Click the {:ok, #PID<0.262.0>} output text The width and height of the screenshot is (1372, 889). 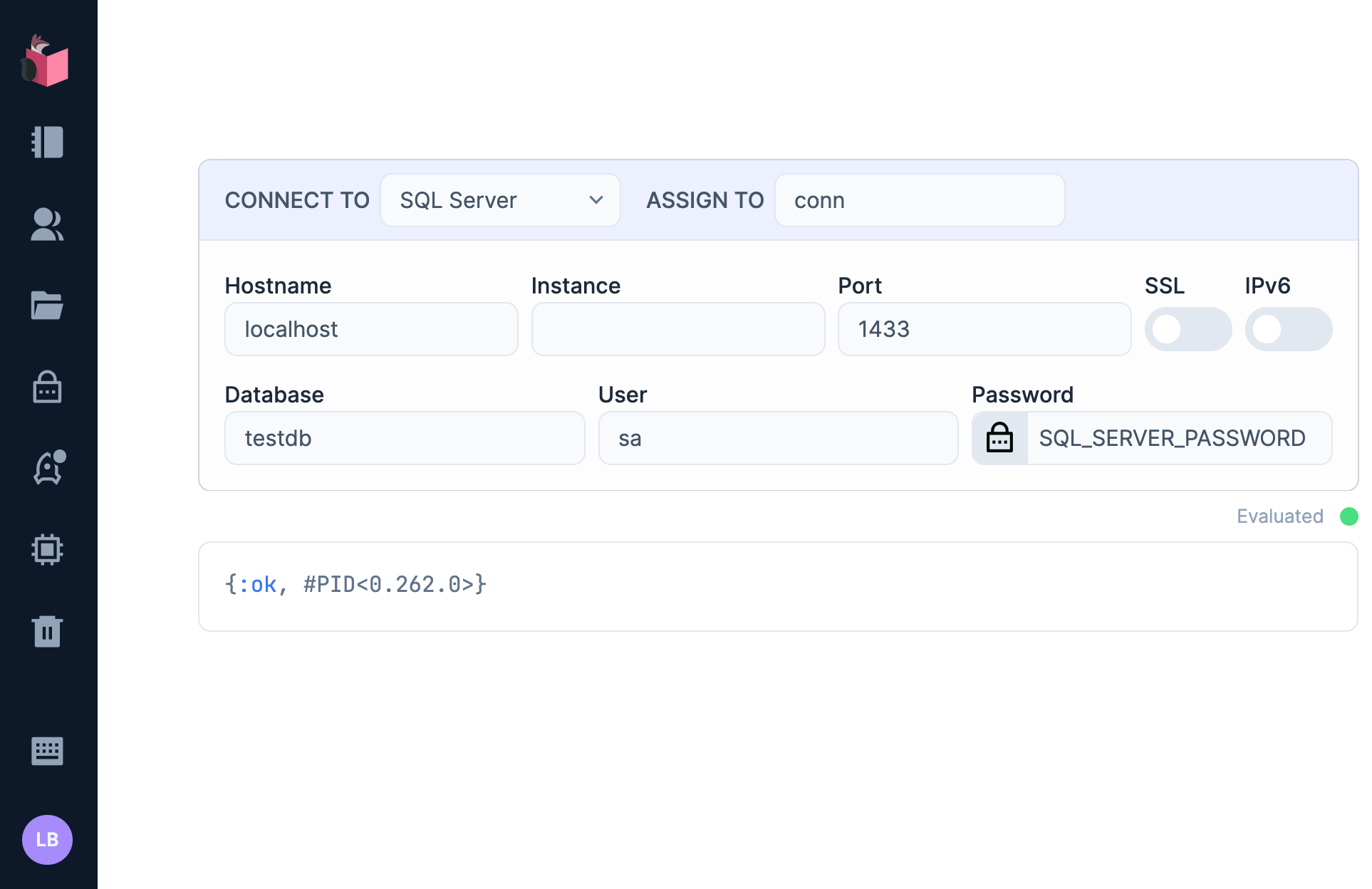click(x=355, y=584)
